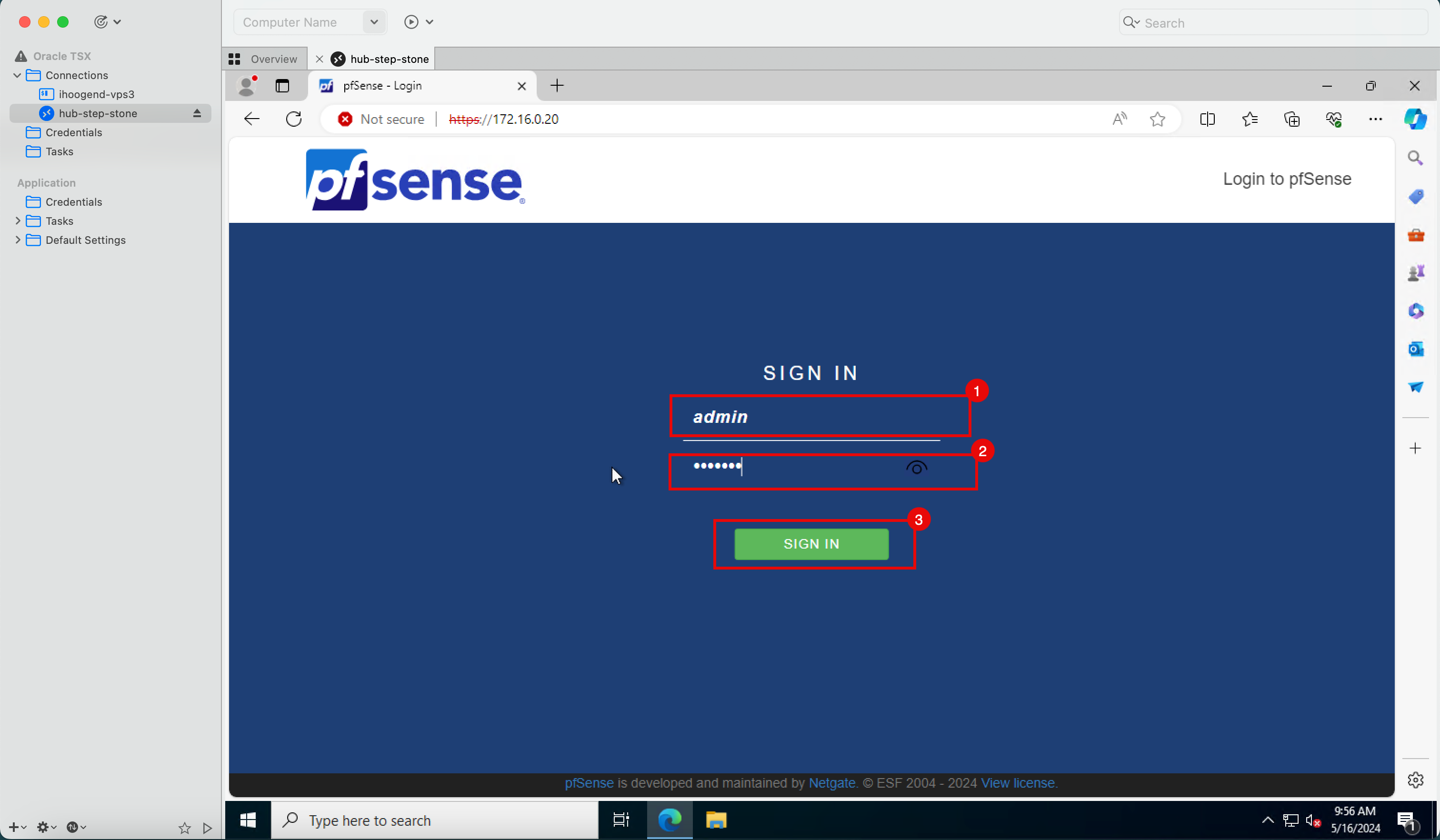Viewport: 1440px width, 840px height.
Task: Click the favorites star in address bar
Action: [x=1157, y=119]
